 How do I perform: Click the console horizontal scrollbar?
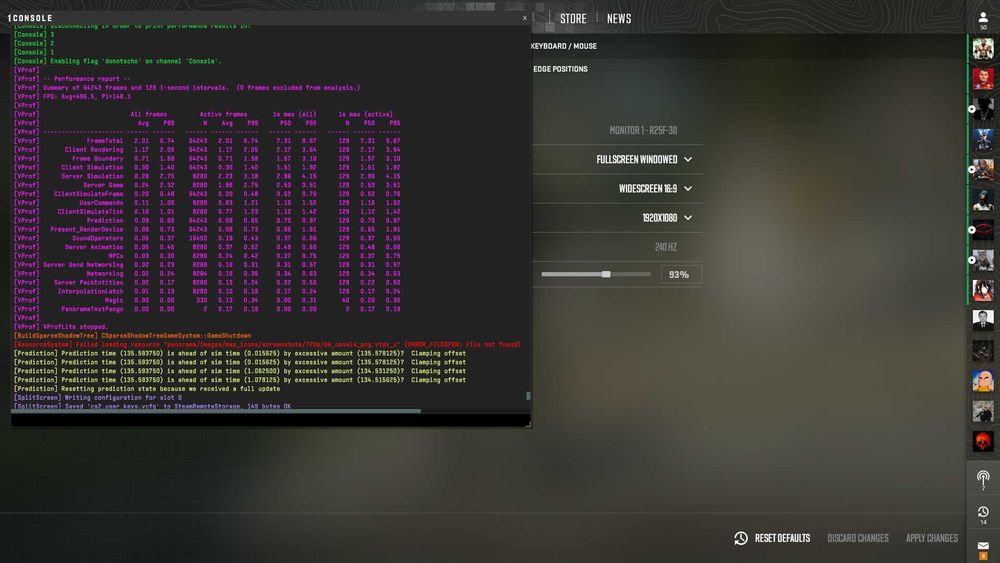coord(216,411)
